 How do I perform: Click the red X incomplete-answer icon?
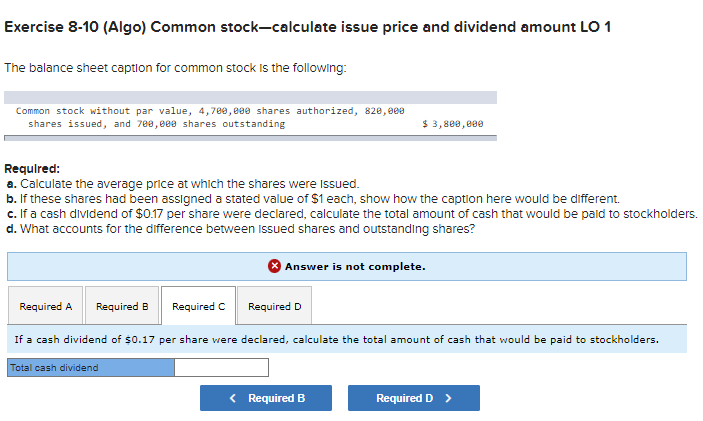274,266
